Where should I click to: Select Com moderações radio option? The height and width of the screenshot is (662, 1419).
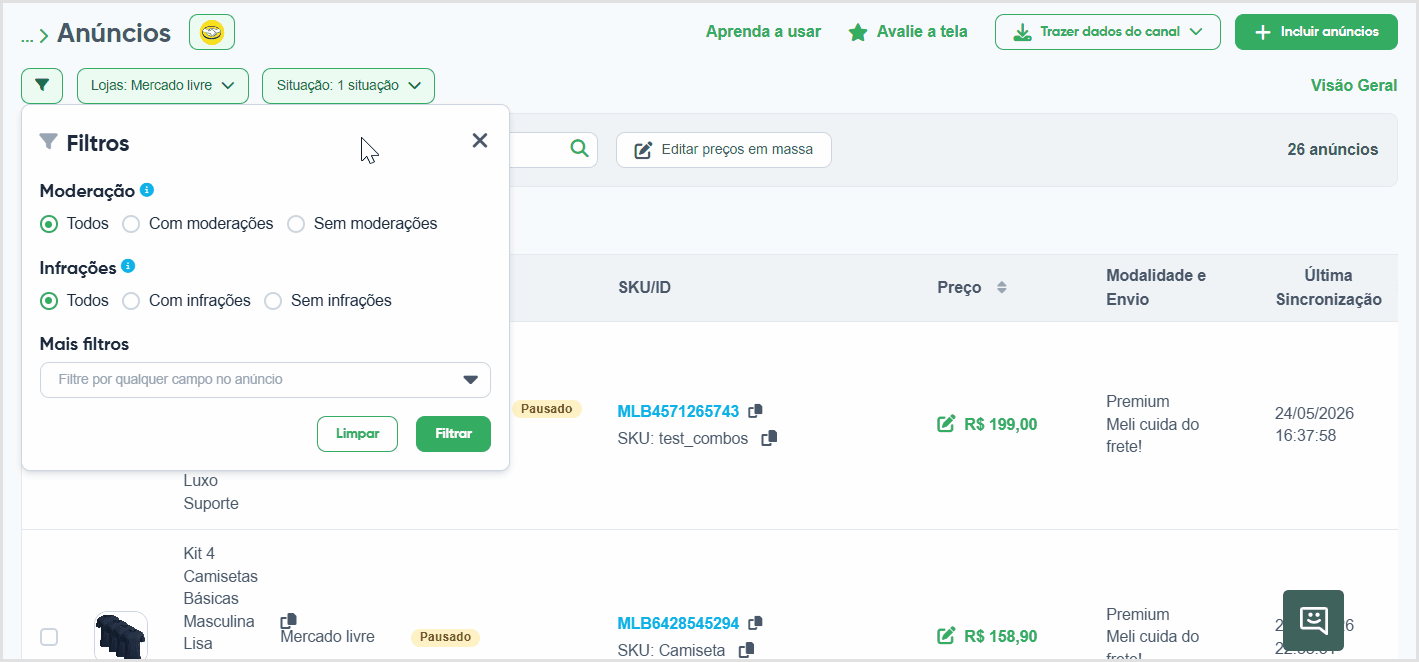click(x=131, y=224)
